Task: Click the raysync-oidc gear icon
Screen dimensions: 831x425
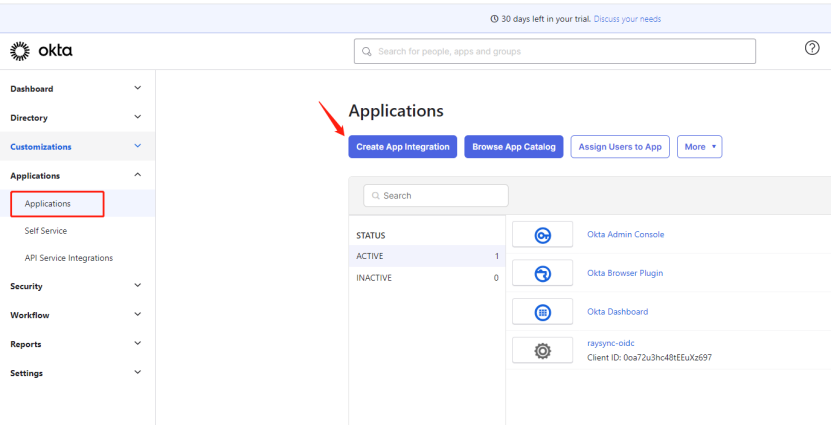Action: [x=542, y=350]
